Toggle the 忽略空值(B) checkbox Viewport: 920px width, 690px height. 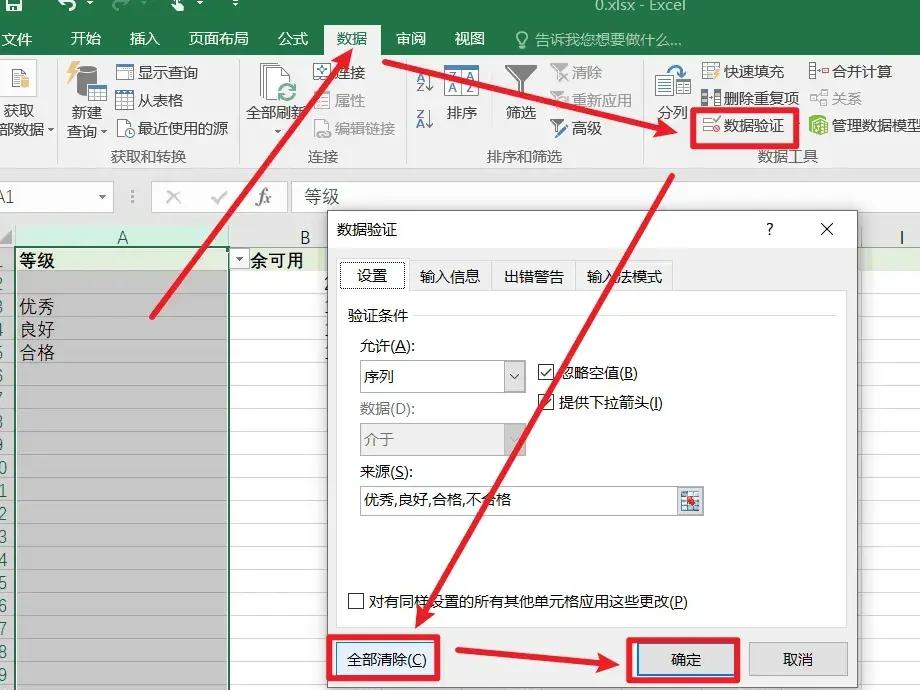point(546,372)
